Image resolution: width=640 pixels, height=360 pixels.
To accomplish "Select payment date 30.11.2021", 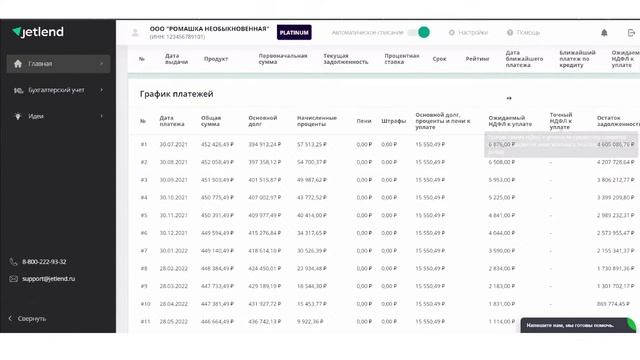I will [x=173, y=216].
